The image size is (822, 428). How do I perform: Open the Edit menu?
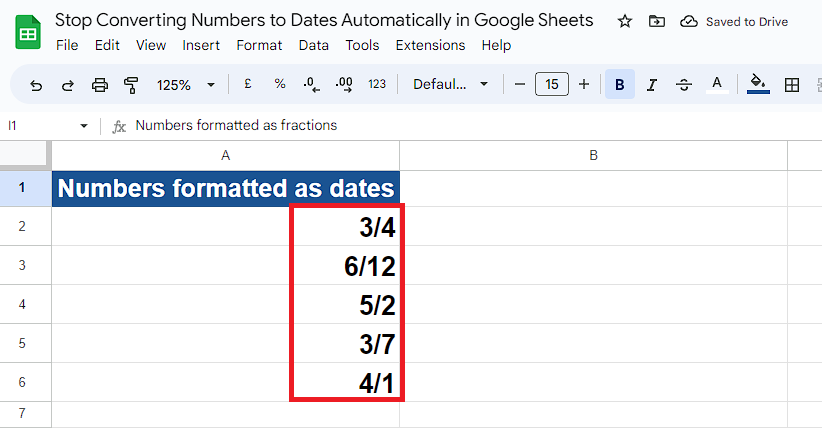tap(107, 46)
